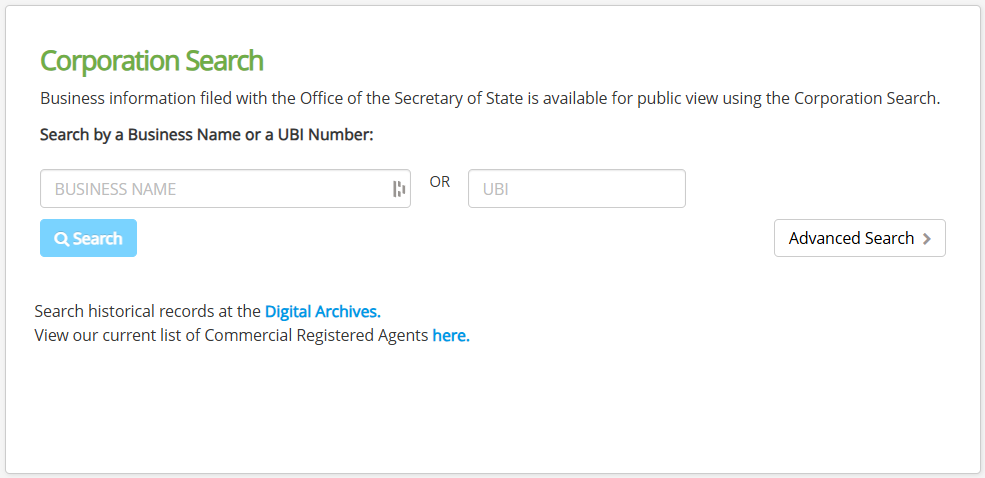This screenshot has width=985, height=478.
Task: Click the Dashlane autofill icon in Business Name field
Action: pos(399,188)
